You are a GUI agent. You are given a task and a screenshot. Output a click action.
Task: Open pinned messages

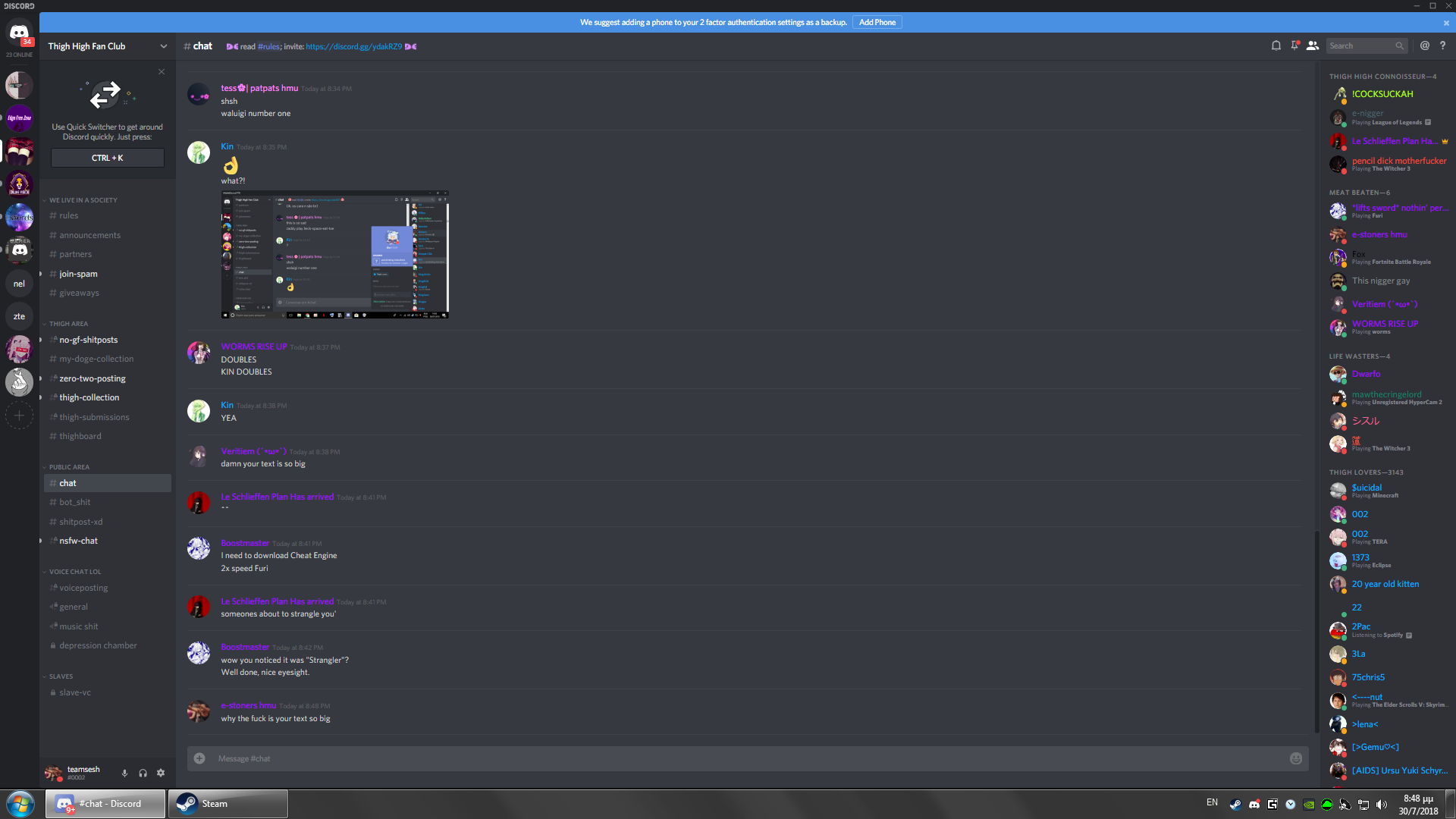(x=1294, y=45)
